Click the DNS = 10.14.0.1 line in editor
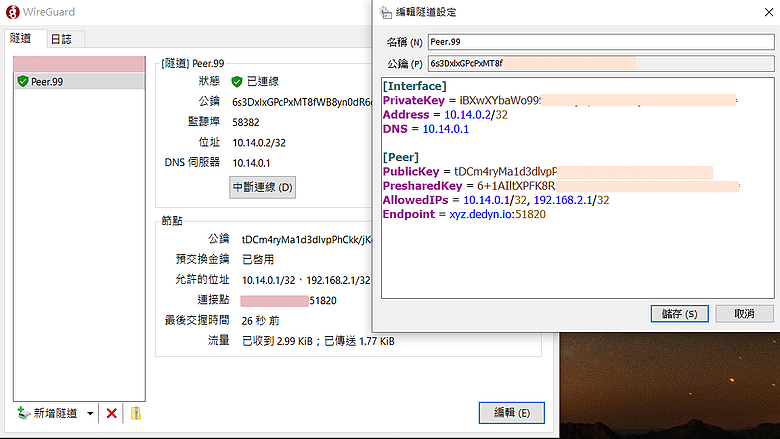The image size is (780, 439). (x=426, y=129)
